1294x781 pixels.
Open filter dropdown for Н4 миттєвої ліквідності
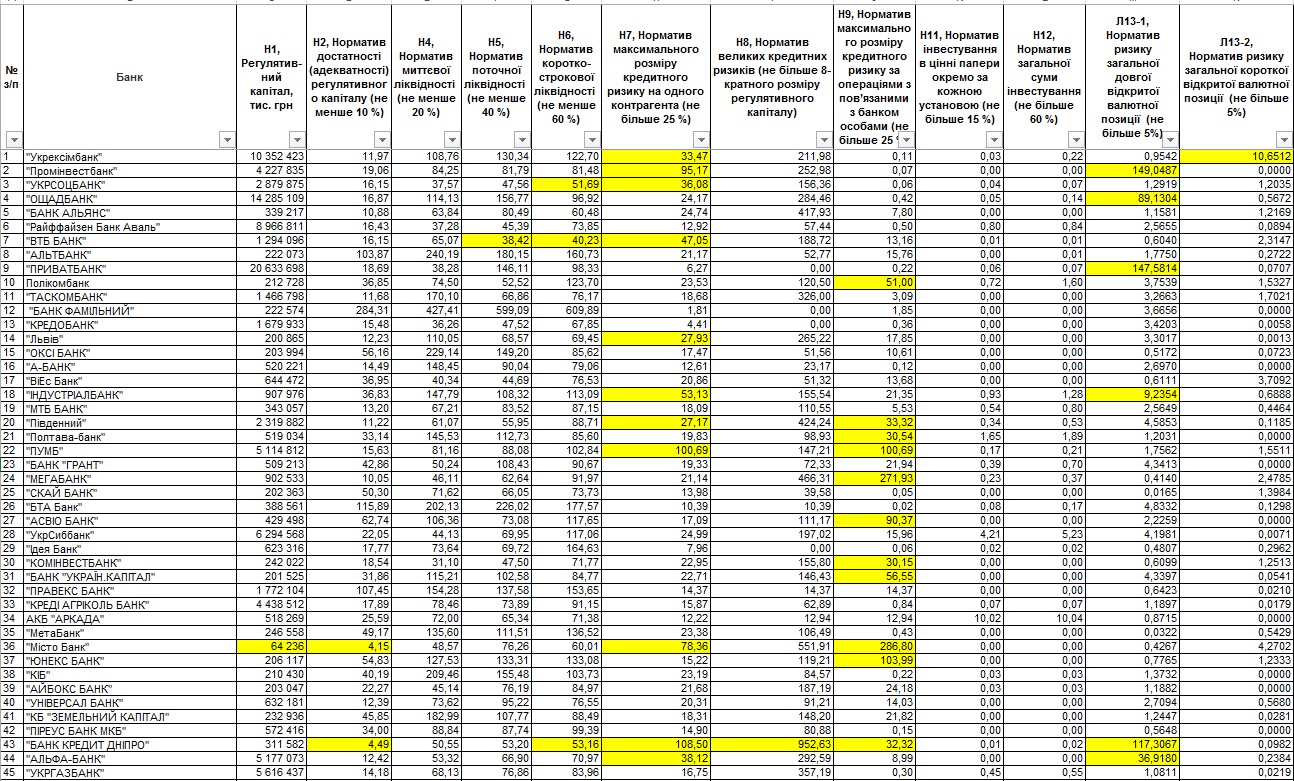pos(452,140)
